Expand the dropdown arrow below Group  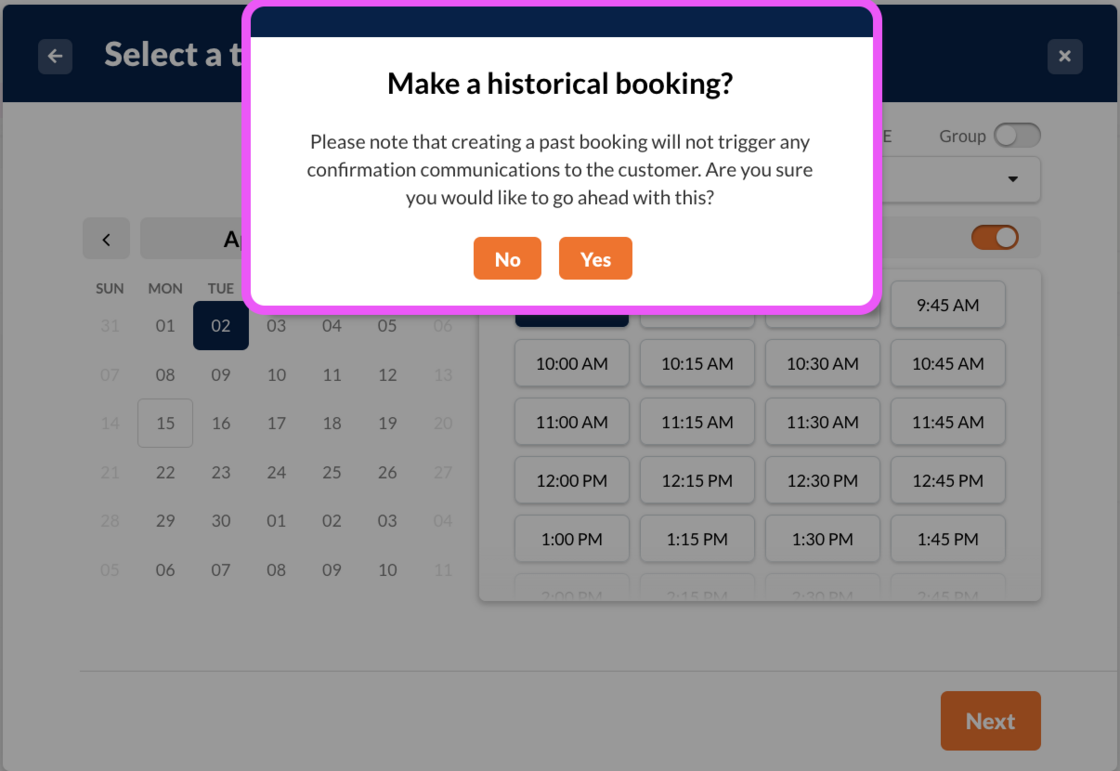(x=1012, y=180)
